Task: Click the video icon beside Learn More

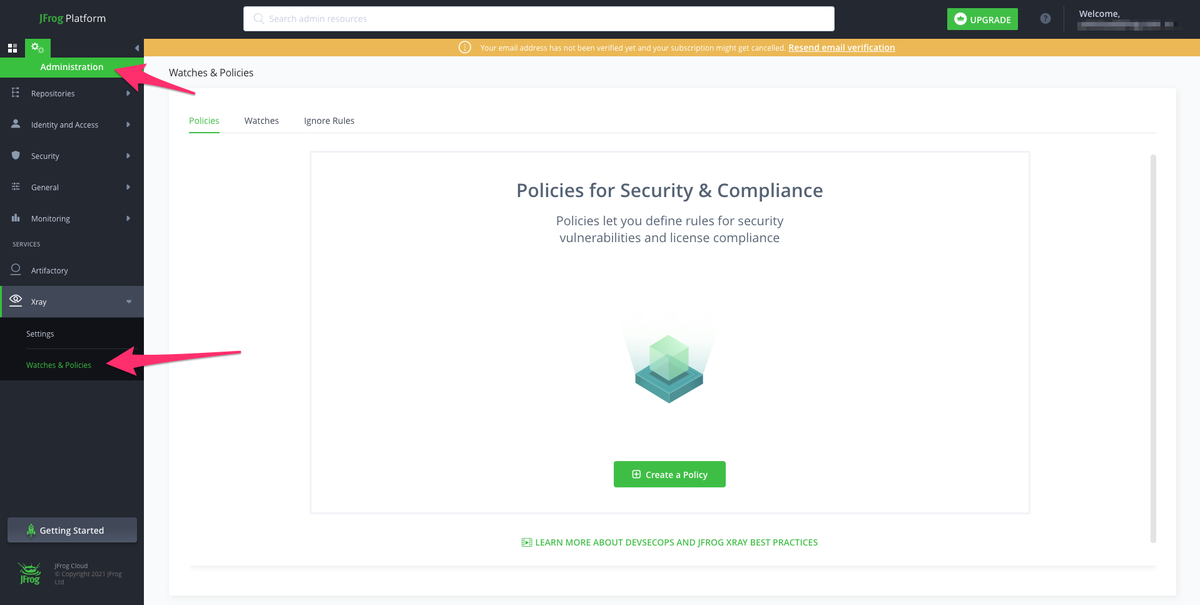Action: pos(526,542)
